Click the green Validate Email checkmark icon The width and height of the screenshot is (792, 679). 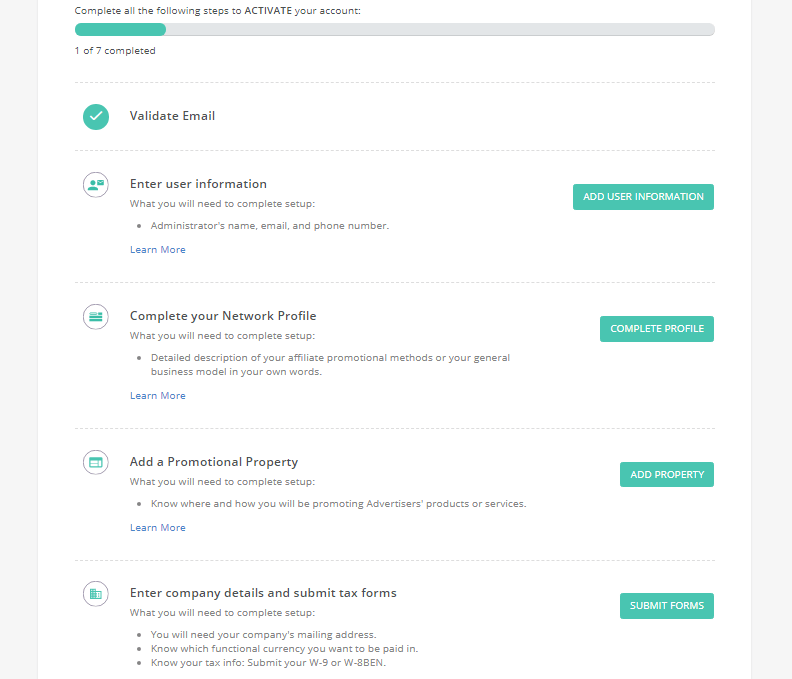click(96, 117)
